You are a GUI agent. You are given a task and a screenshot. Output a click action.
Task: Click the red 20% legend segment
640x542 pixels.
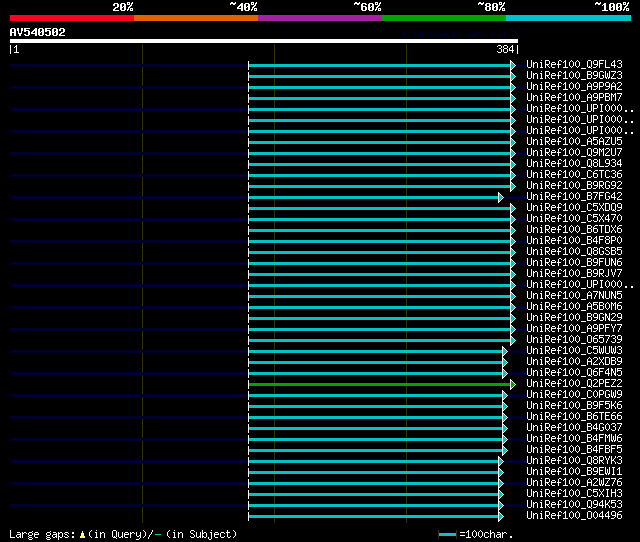72,18
